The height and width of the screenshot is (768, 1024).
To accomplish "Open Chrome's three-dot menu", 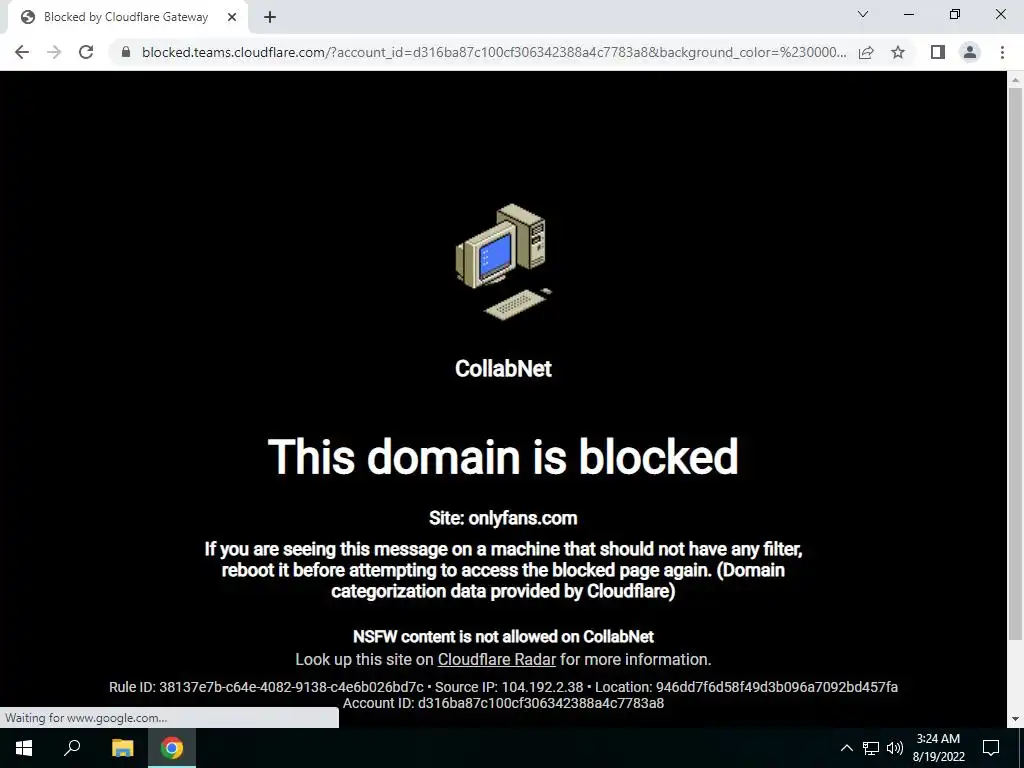I will 1002,52.
